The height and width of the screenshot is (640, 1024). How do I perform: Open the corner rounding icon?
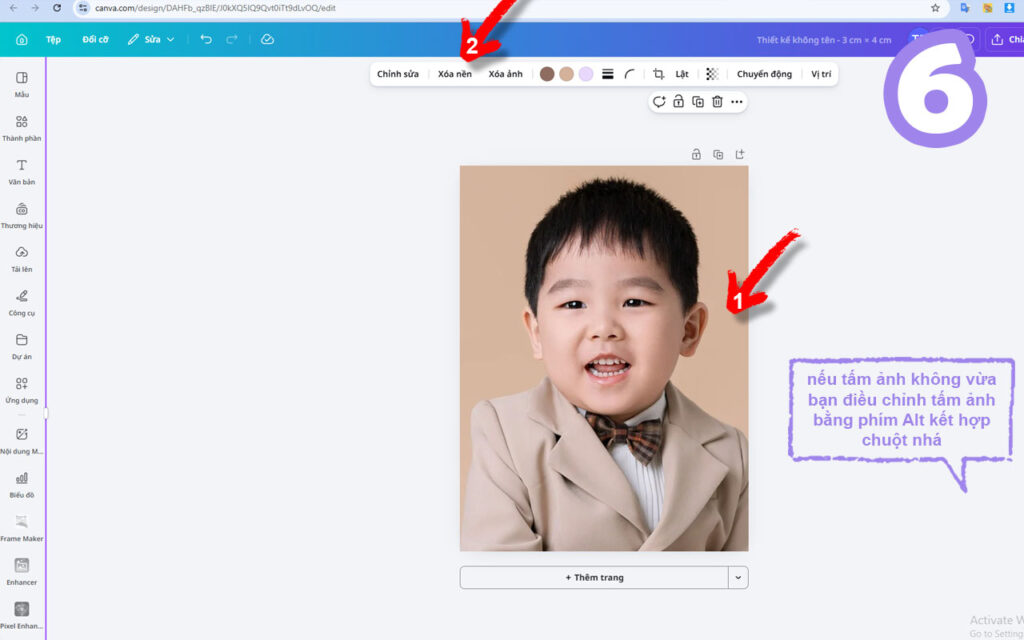[x=629, y=74]
